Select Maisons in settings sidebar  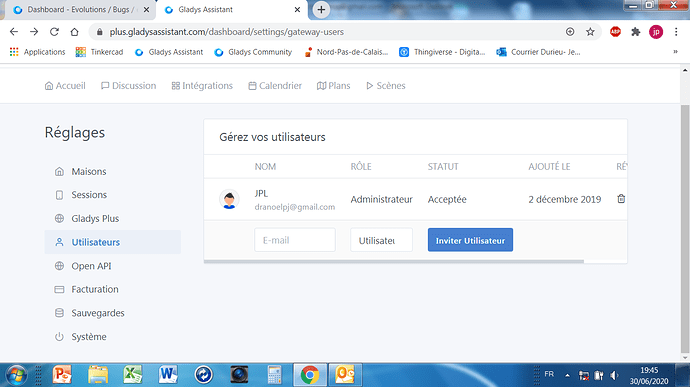click(113, 171)
